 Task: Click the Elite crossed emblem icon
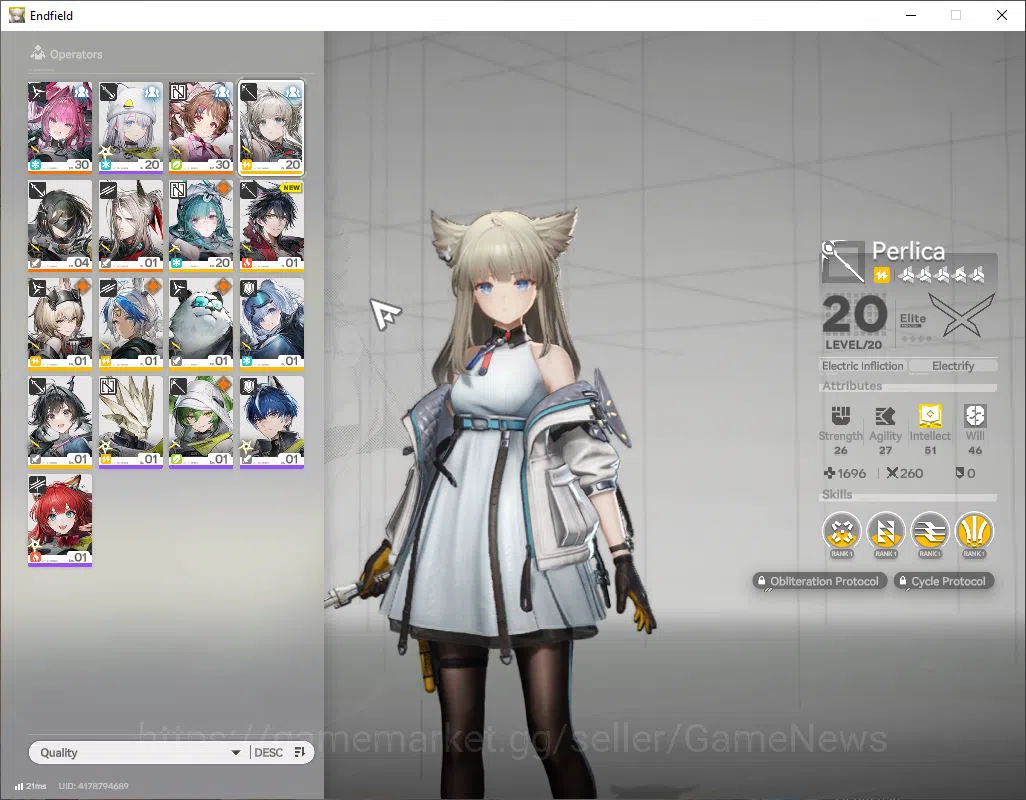pos(961,315)
